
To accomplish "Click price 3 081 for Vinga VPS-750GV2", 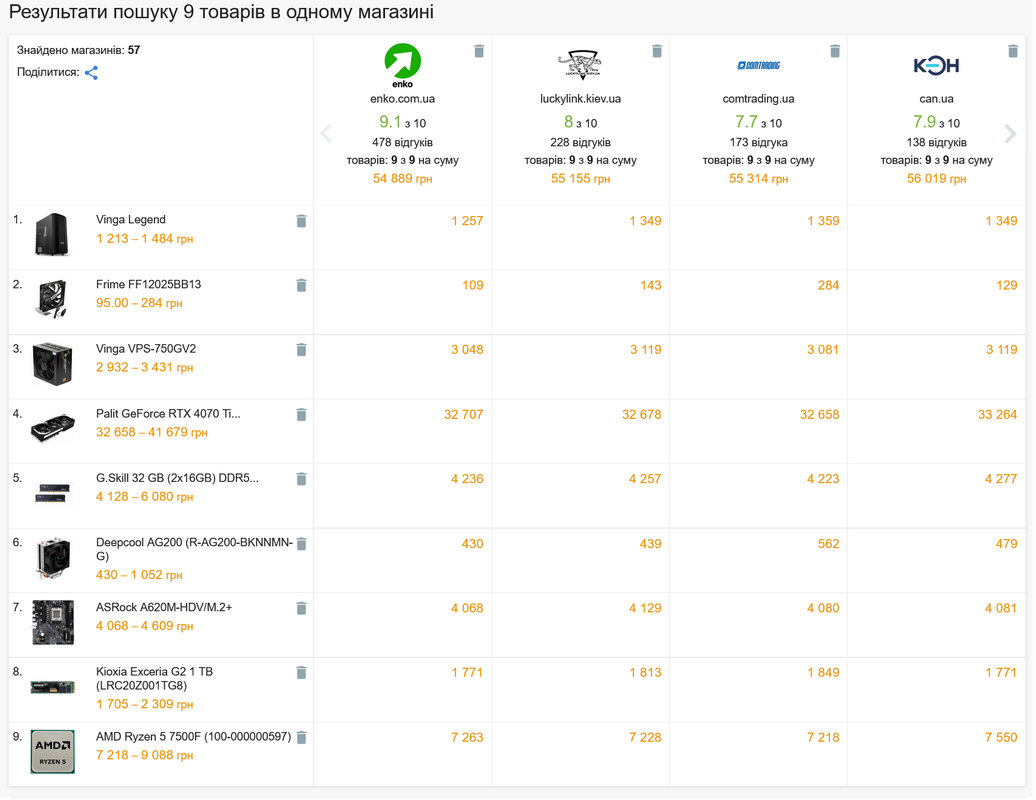I will point(823,349).
